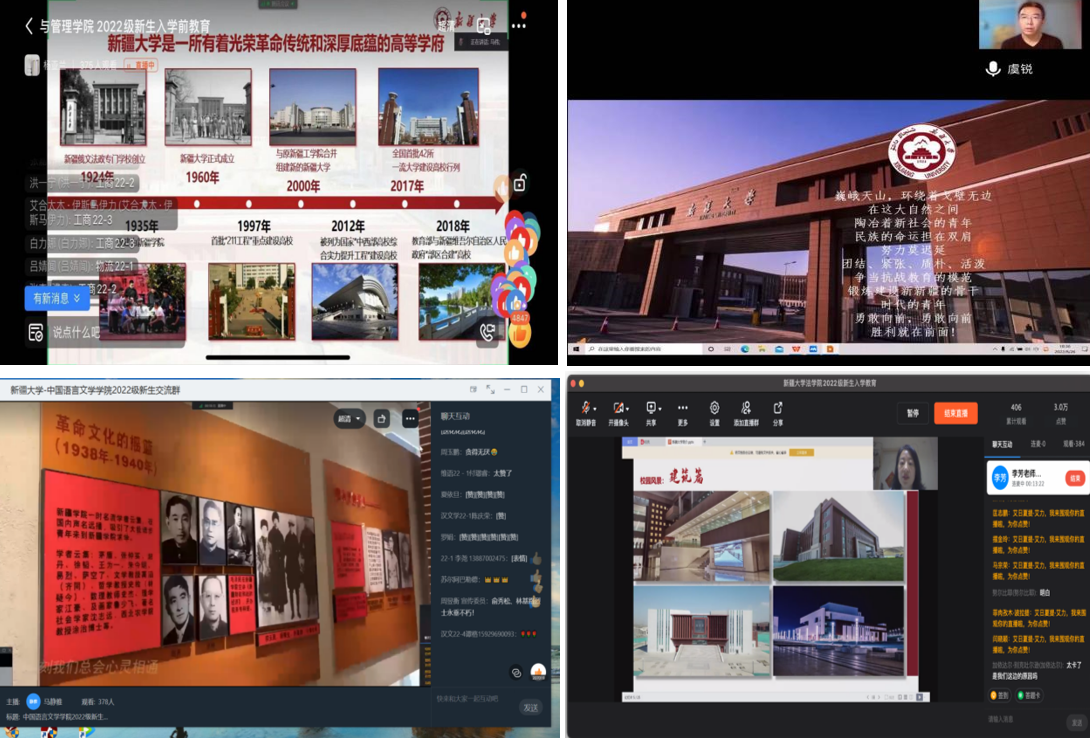Toggle the screen lock icon in the mobile livestream
Screen dimensions: 1090x738
point(520,183)
